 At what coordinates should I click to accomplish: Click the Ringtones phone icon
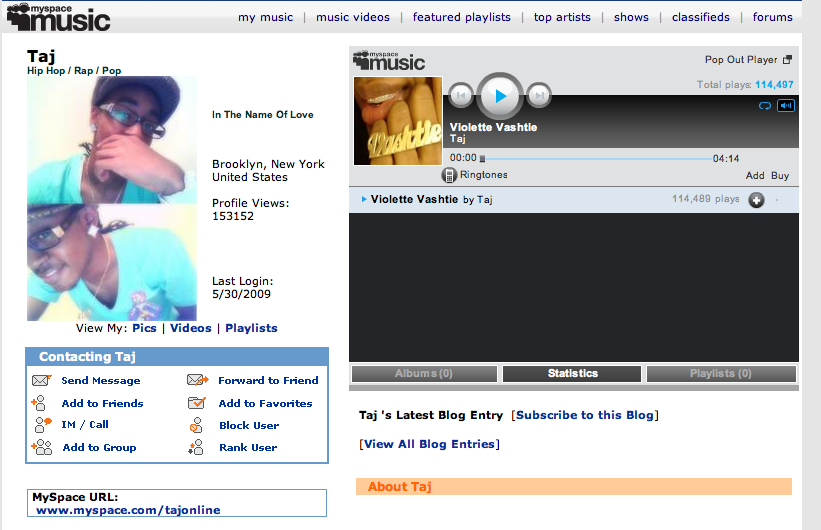click(x=450, y=175)
